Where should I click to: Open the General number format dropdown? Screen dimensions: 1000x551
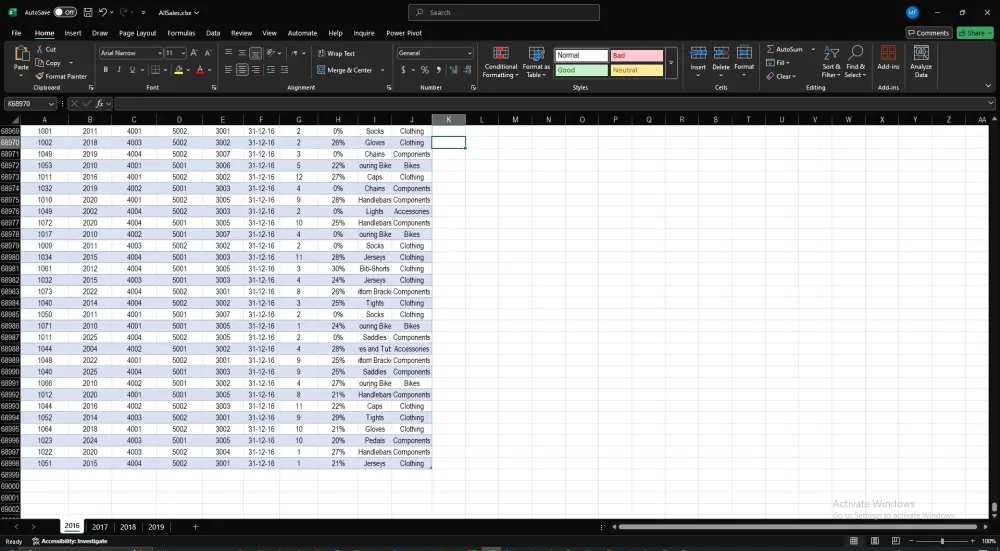469,53
